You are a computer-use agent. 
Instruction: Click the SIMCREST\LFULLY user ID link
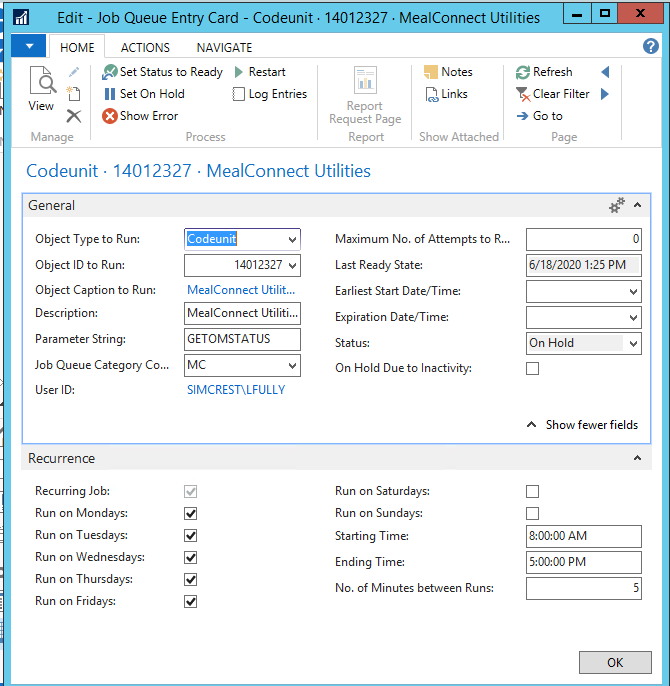click(x=236, y=390)
